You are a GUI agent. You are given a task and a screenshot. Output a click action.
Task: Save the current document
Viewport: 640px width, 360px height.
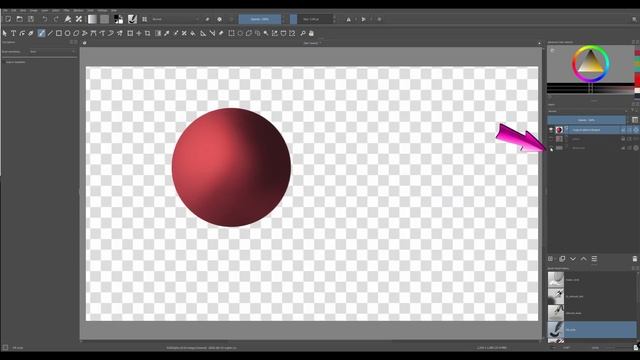point(31,19)
